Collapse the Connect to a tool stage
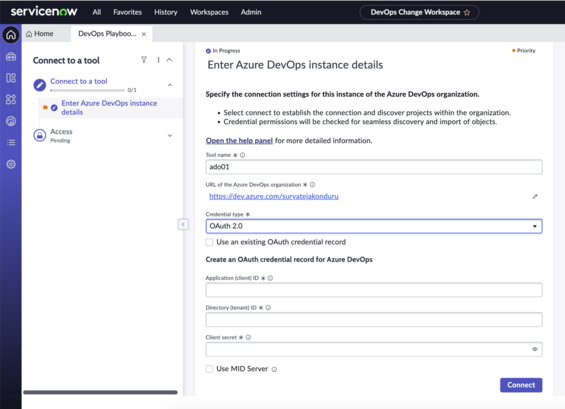565x409 pixels. 170,85
